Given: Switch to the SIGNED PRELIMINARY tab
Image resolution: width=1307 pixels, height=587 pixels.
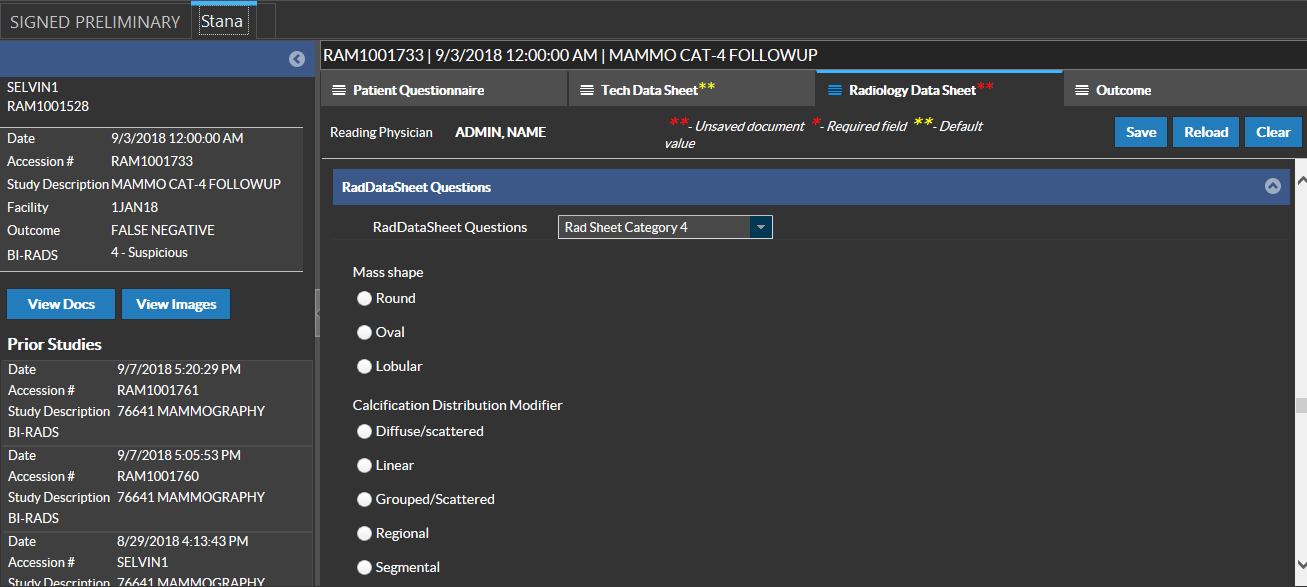Looking at the screenshot, I should click(x=95, y=21).
